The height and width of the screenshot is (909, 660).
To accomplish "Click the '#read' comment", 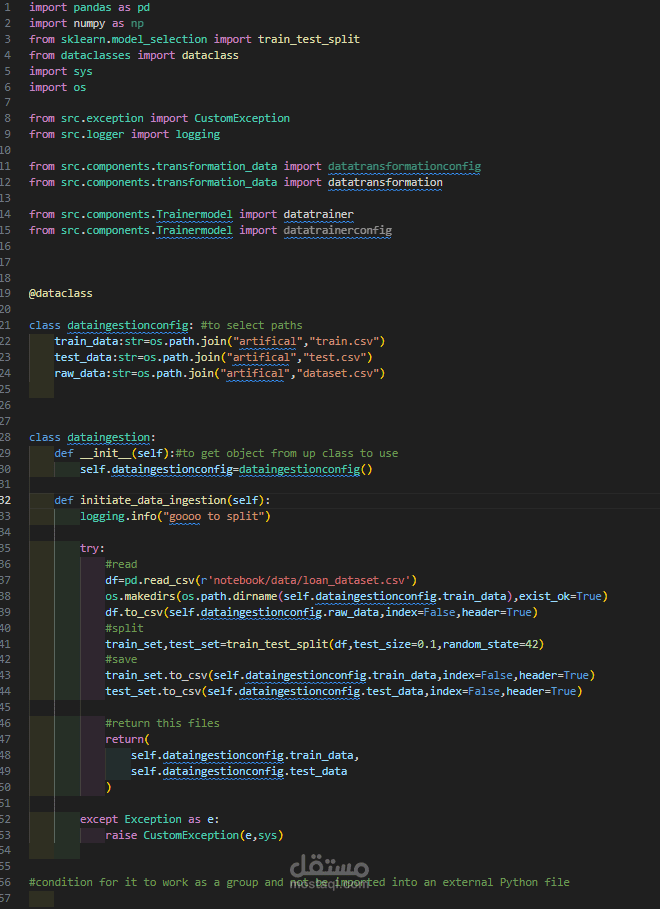I will coord(121,564).
